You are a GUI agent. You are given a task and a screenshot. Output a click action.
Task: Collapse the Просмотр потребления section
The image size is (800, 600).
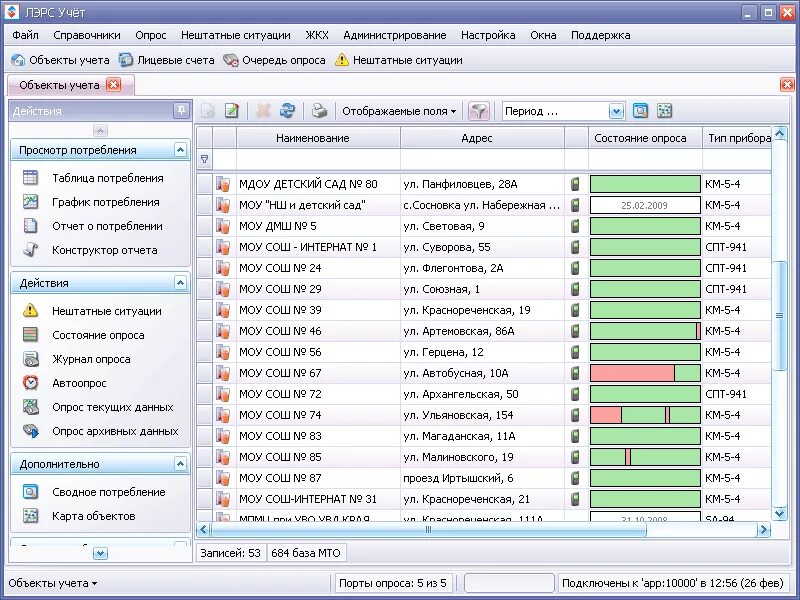[180, 150]
